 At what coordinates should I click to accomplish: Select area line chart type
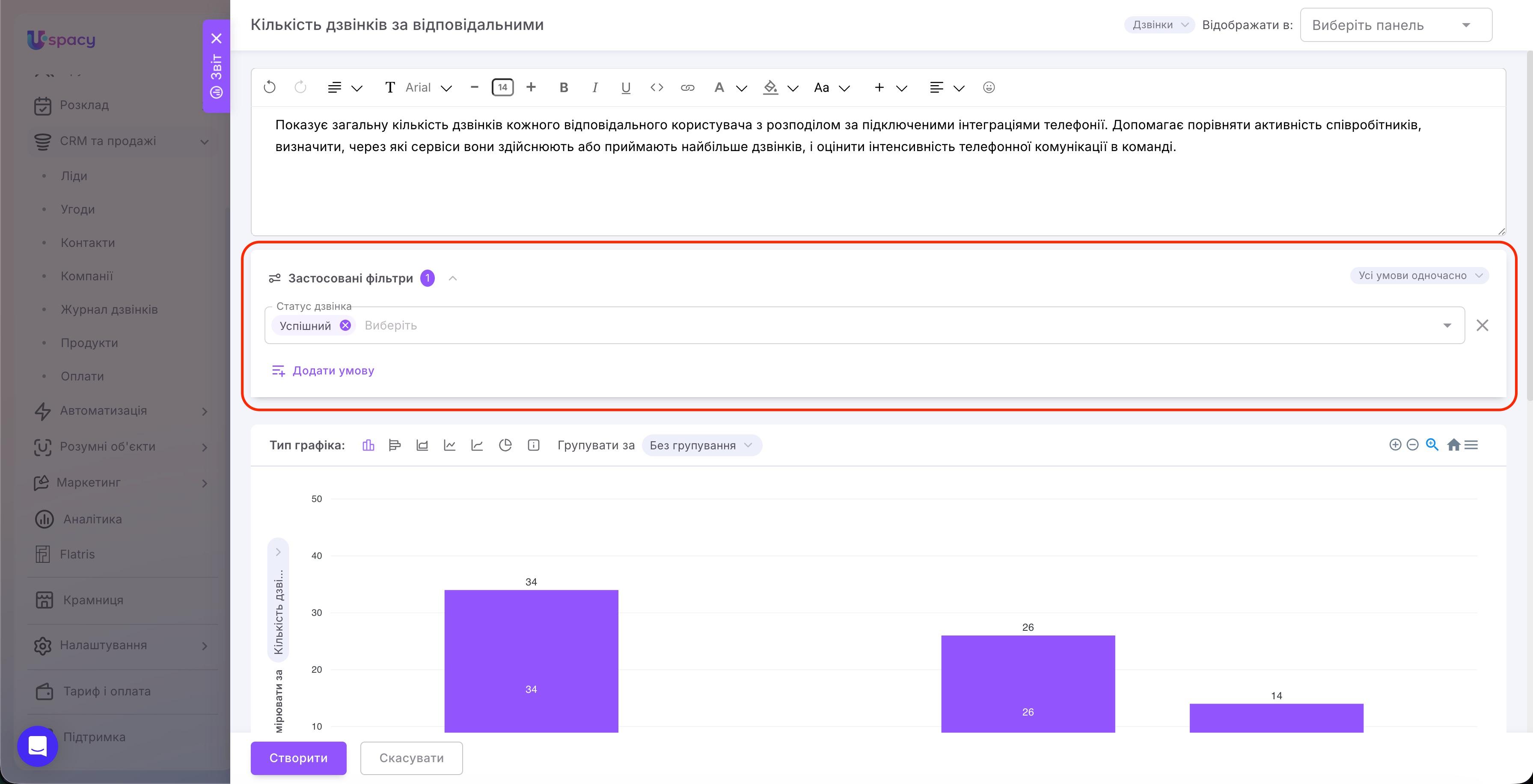477,445
